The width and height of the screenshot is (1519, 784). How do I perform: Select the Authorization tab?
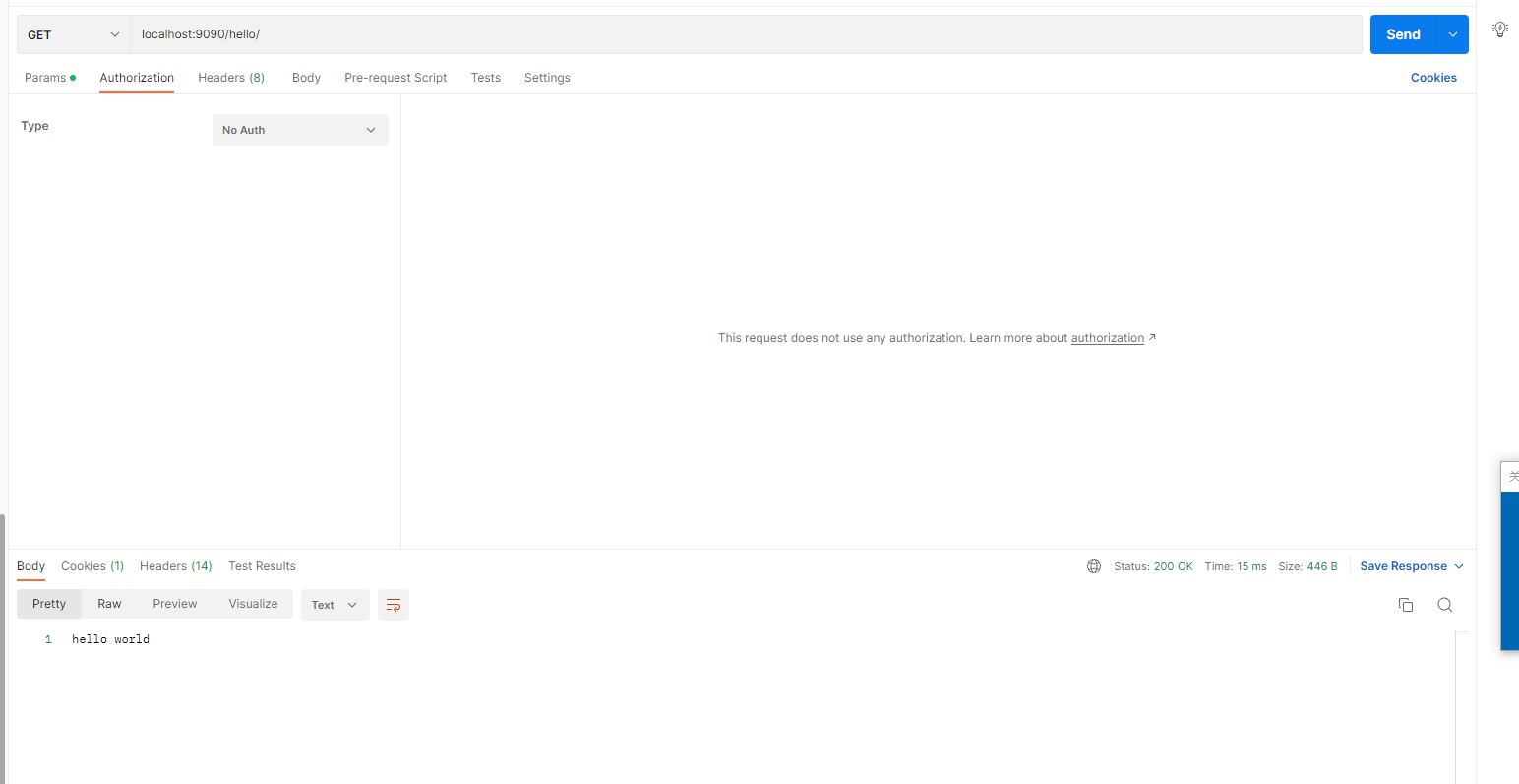pos(137,78)
